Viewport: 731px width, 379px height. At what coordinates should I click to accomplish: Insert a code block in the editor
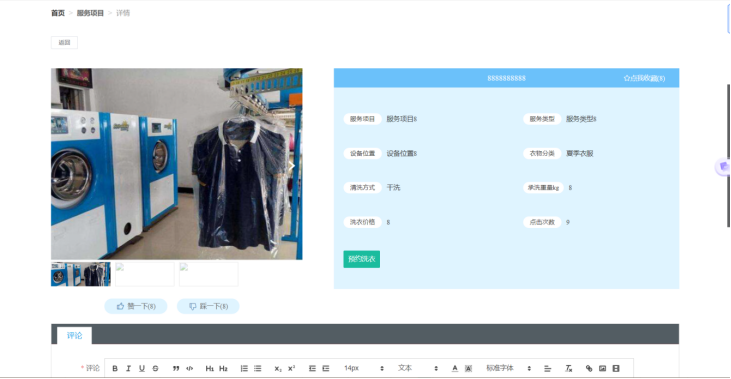tap(189, 368)
